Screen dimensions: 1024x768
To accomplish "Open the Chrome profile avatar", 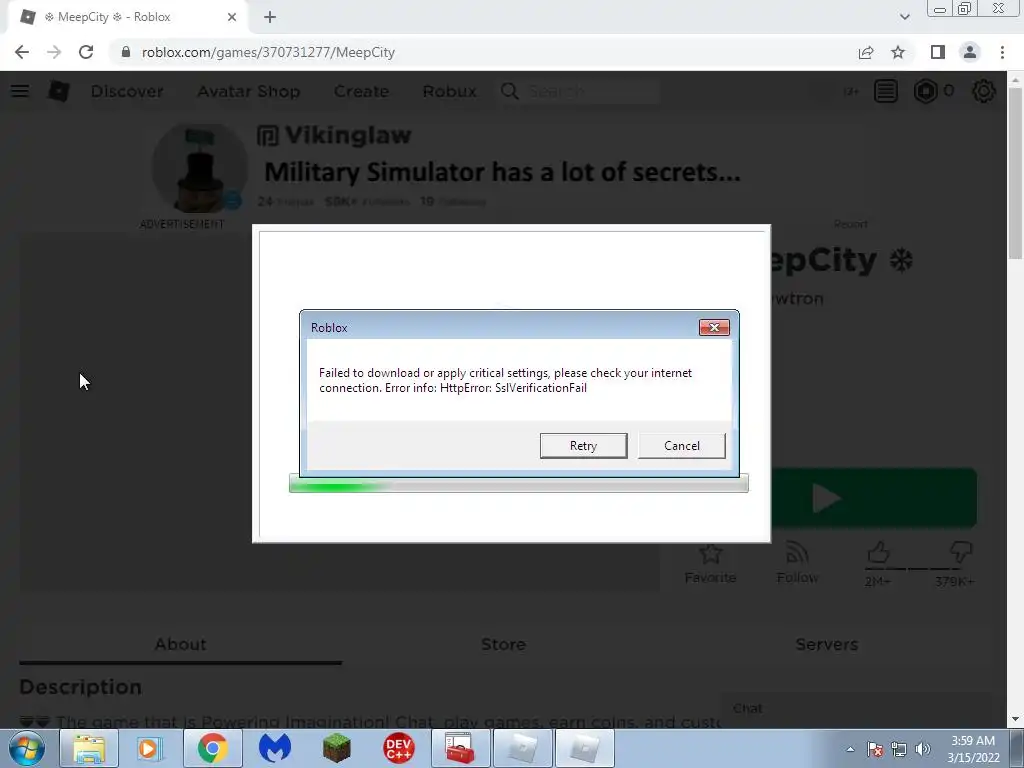I will 970,52.
